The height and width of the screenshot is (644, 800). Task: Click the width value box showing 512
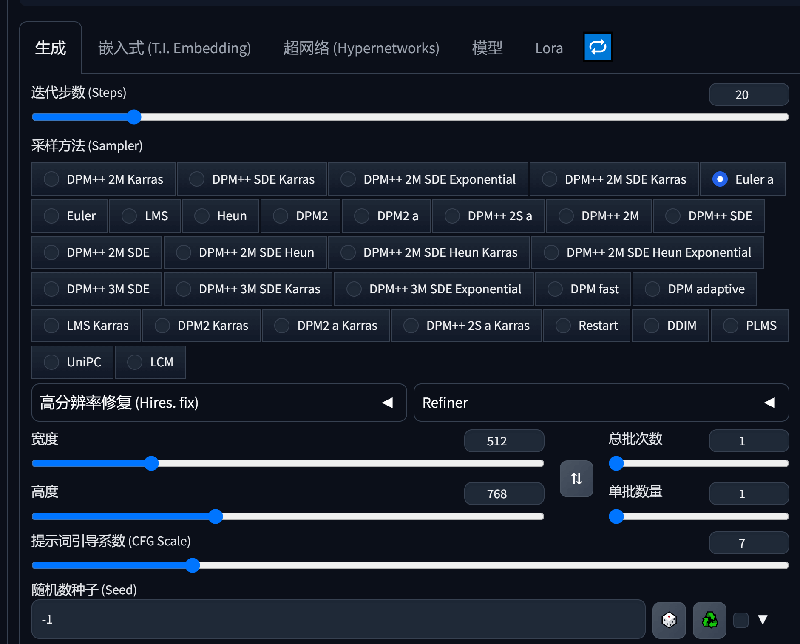pyautogui.click(x=504, y=441)
